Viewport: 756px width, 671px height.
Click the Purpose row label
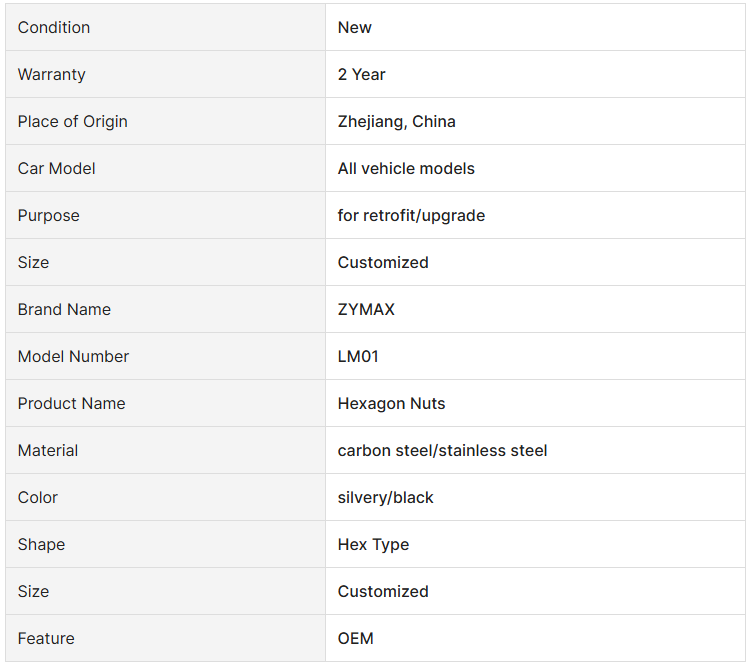[x=49, y=215]
